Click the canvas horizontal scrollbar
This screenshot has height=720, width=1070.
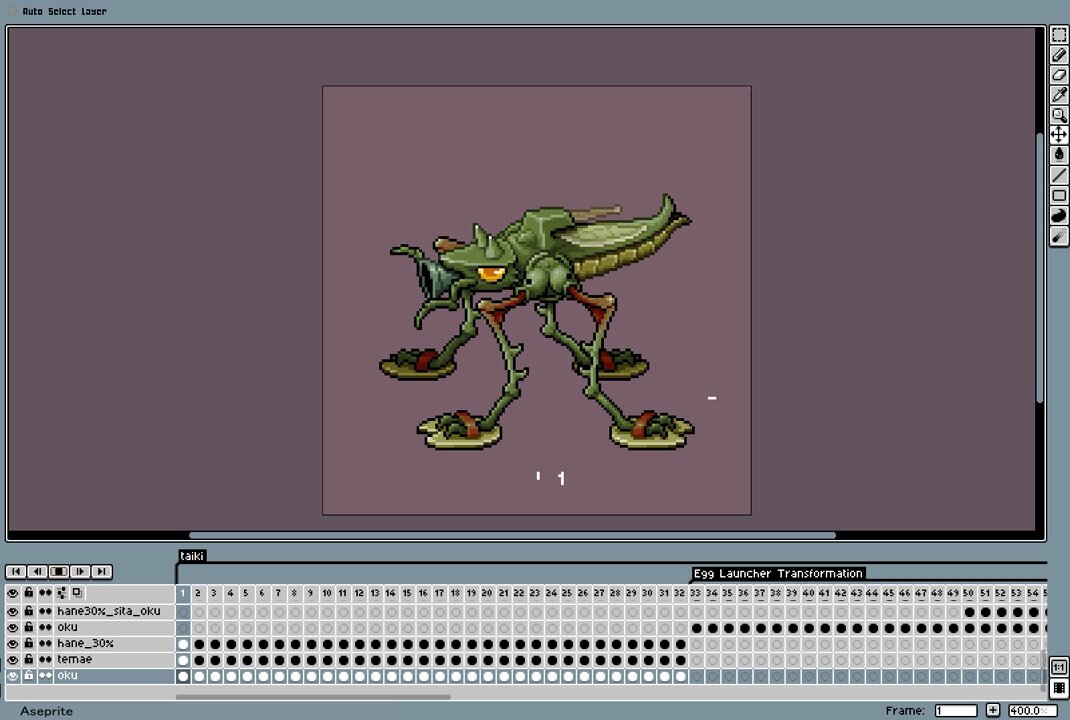click(512, 536)
